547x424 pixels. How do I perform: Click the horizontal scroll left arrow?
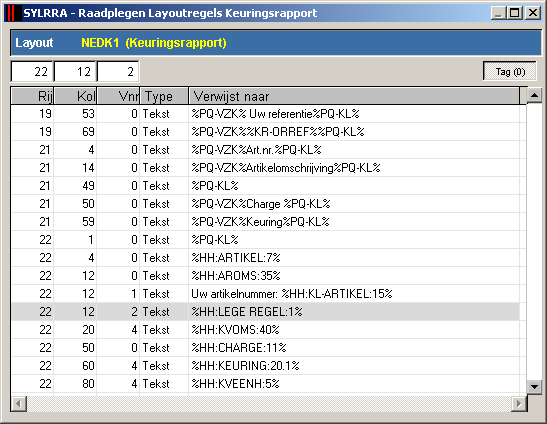tap(18, 404)
